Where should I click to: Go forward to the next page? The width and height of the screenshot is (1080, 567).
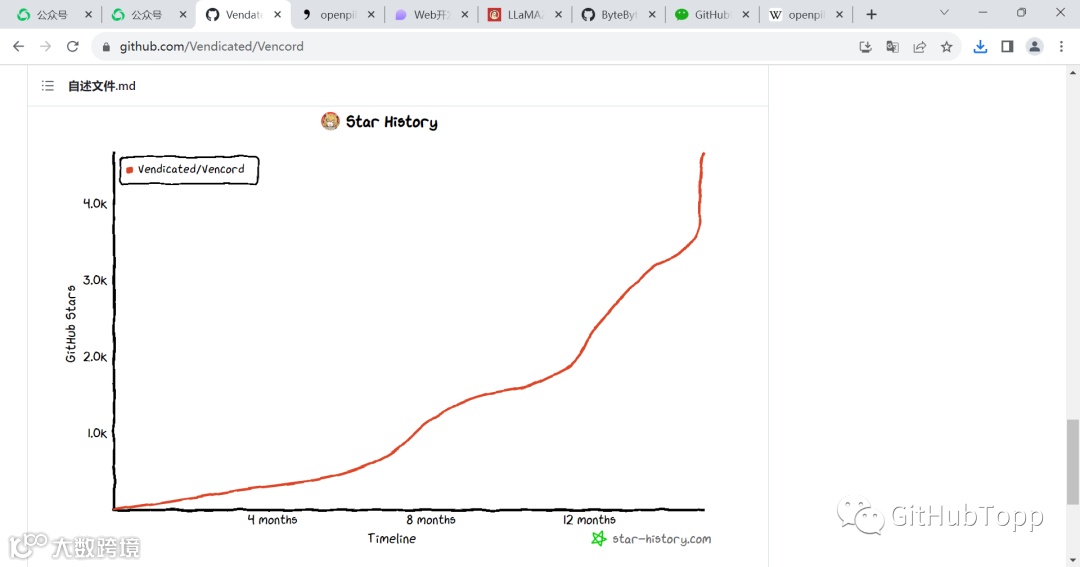coord(45,46)
